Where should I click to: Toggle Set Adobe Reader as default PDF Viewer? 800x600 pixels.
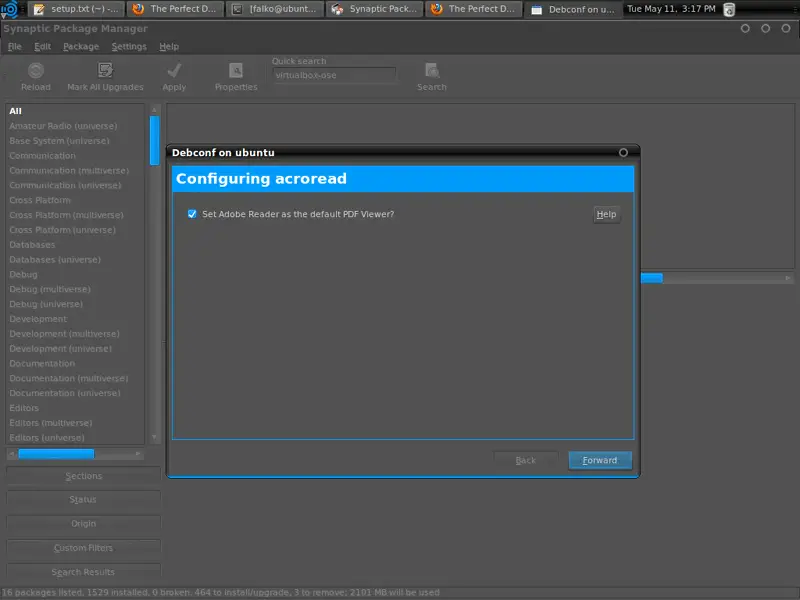pyautogui.click(x=192, y=214)
